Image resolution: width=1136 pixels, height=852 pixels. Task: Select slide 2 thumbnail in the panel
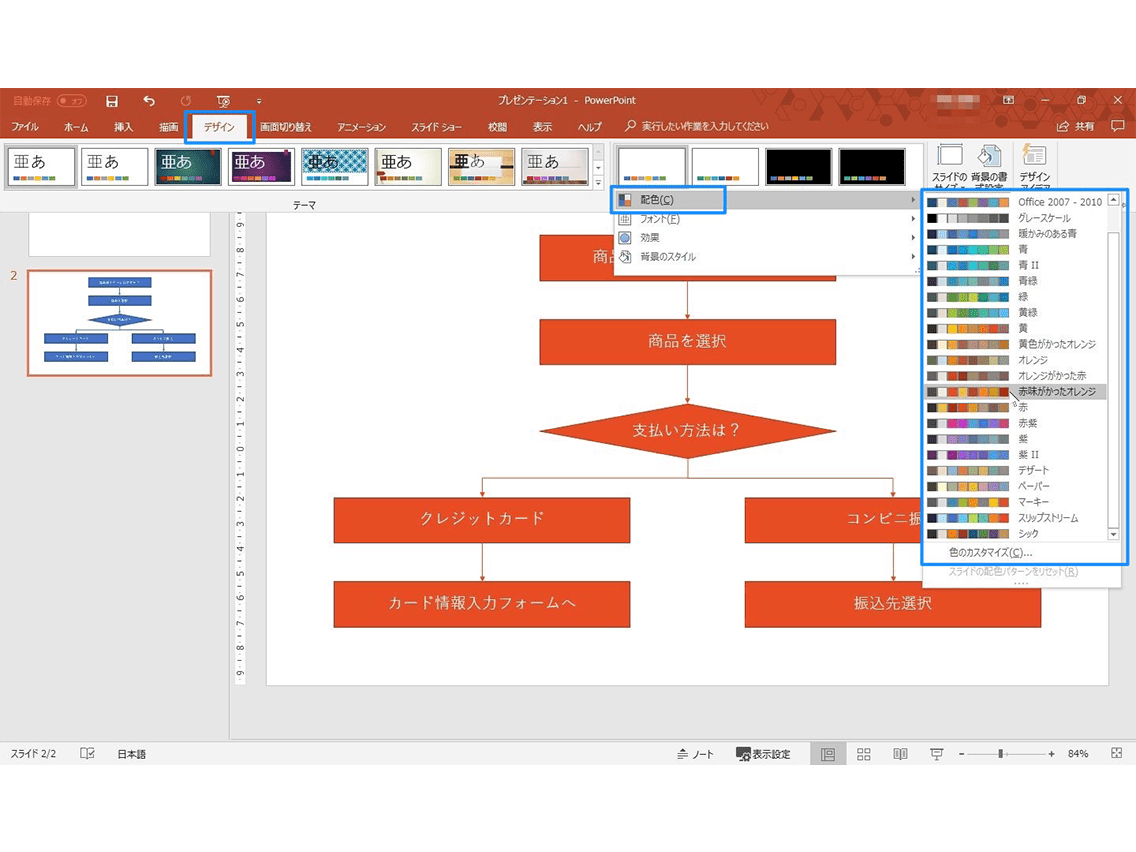[x=119, y=323]
